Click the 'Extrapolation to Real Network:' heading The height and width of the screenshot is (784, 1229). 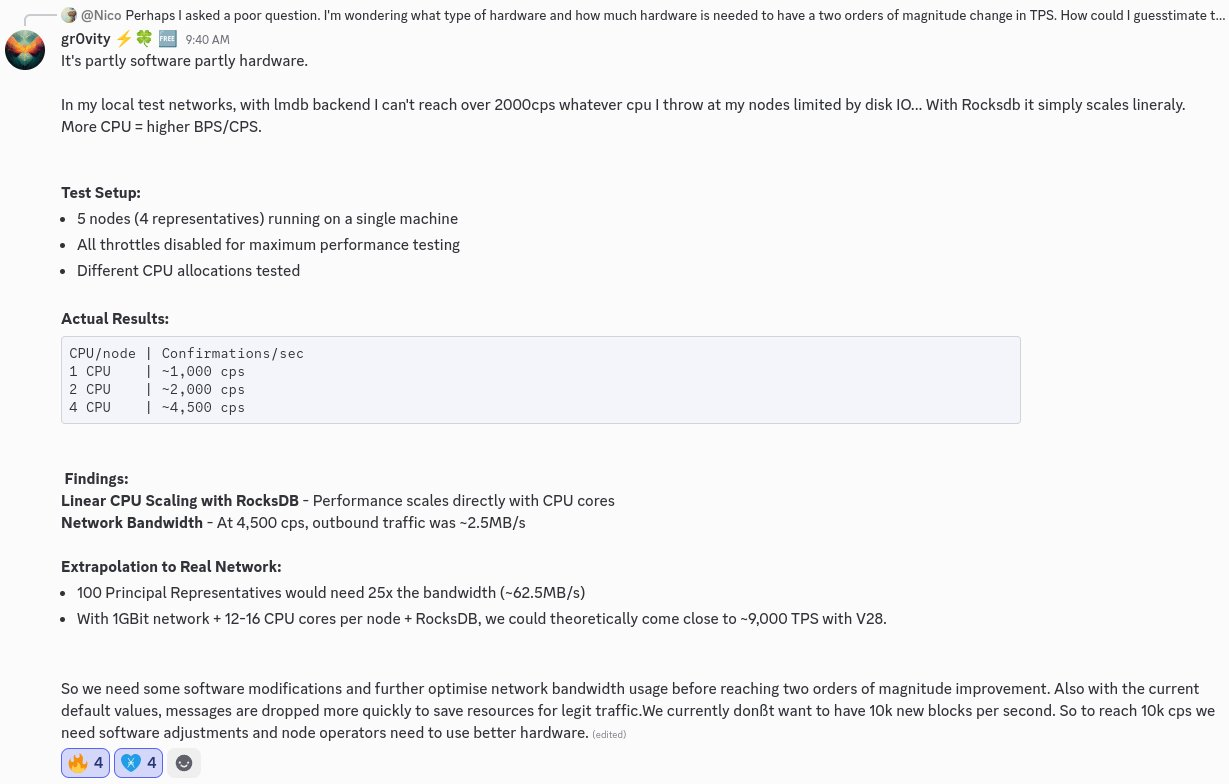[171, 566]
